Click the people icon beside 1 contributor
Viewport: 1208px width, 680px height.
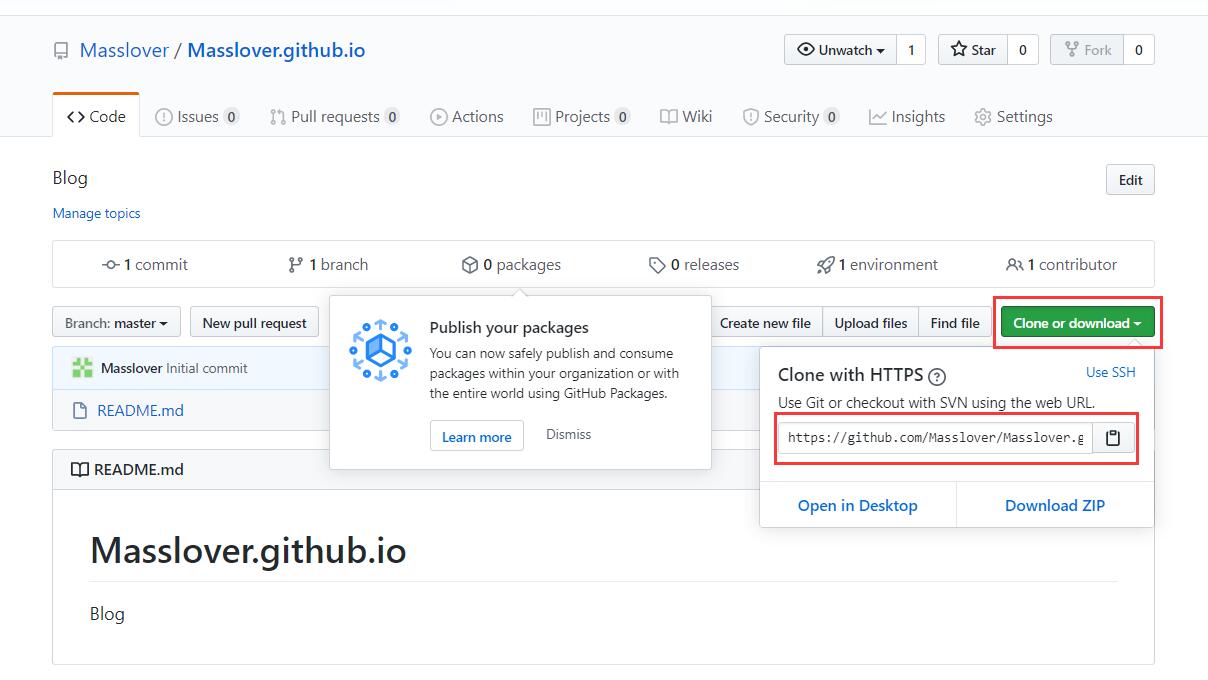[x=1014, y=265]
